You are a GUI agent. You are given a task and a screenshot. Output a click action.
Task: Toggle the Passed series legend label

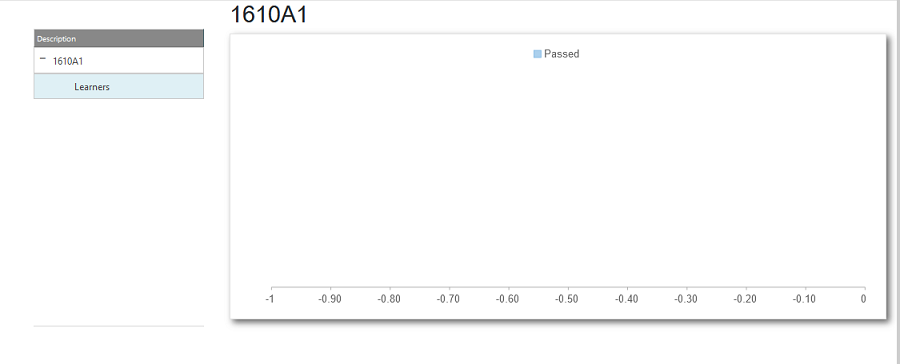tap(561, 54)
